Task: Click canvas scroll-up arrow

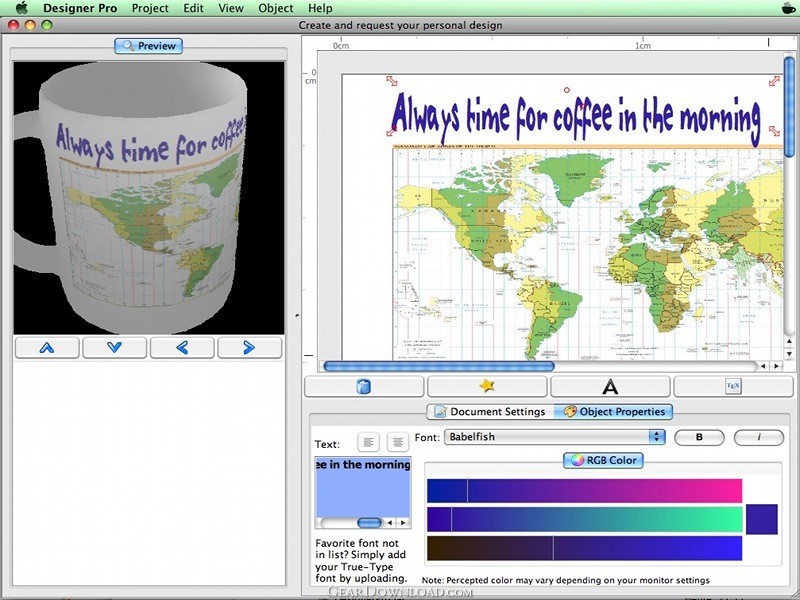Action: pos(789,341)
